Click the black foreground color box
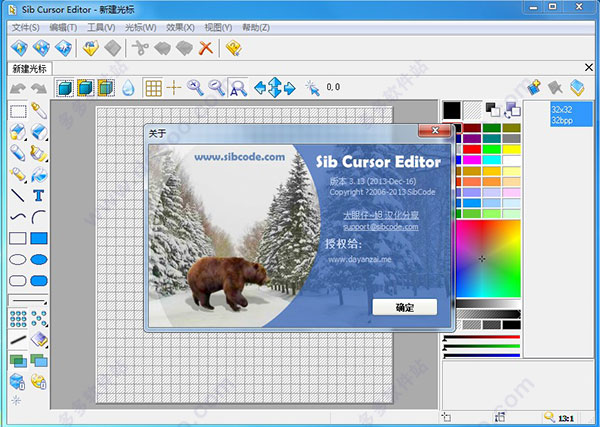The image size is (600, 427). tap(452, 110)
